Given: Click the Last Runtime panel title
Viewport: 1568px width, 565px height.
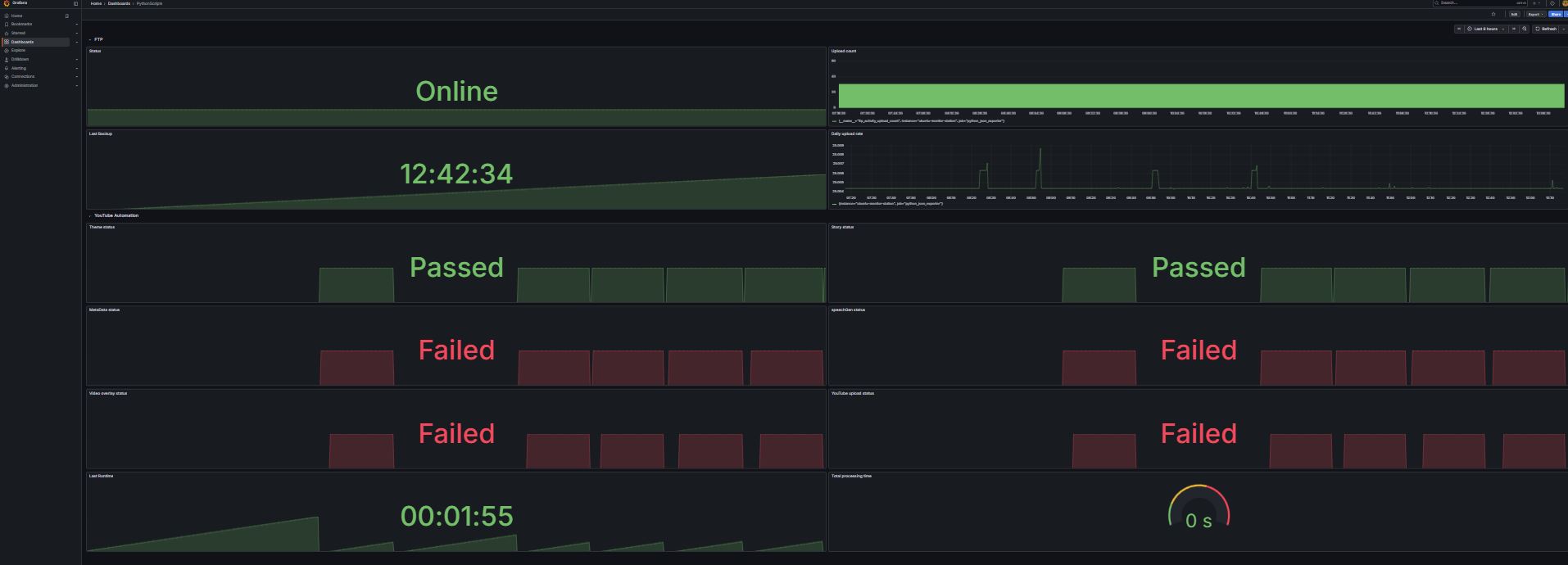Looking at the screenshot, I should 102,476.
